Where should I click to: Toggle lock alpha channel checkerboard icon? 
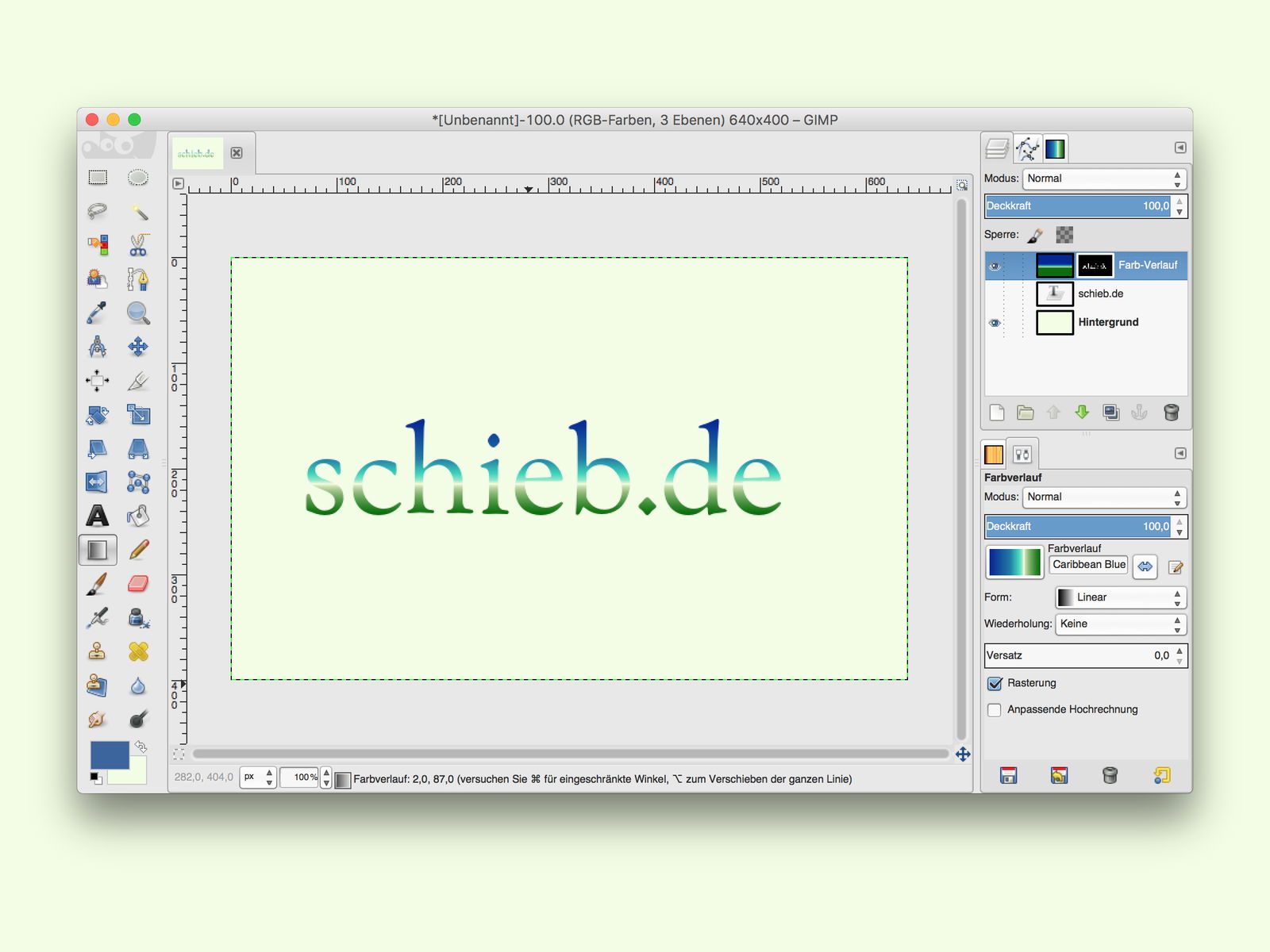click(x=1064, y=235)
